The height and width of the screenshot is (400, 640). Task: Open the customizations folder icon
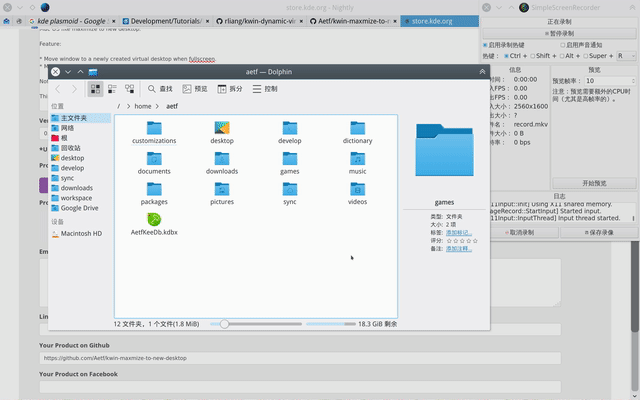point(154,128)
